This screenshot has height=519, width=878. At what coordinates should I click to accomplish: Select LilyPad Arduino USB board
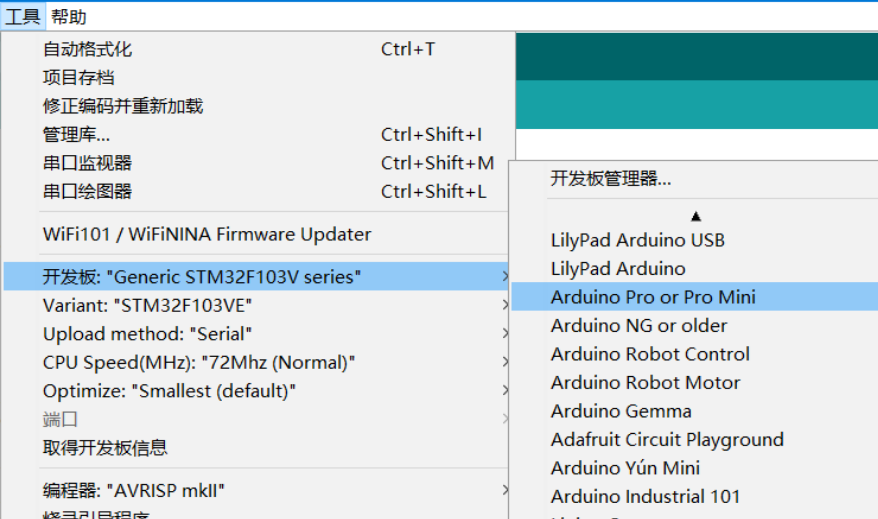tap(694, 240)
